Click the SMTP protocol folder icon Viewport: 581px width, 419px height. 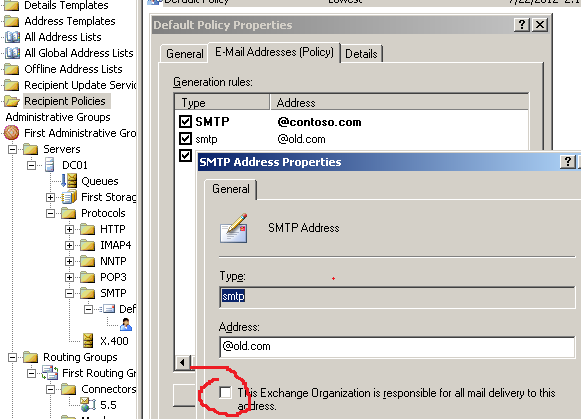point(87,293)
